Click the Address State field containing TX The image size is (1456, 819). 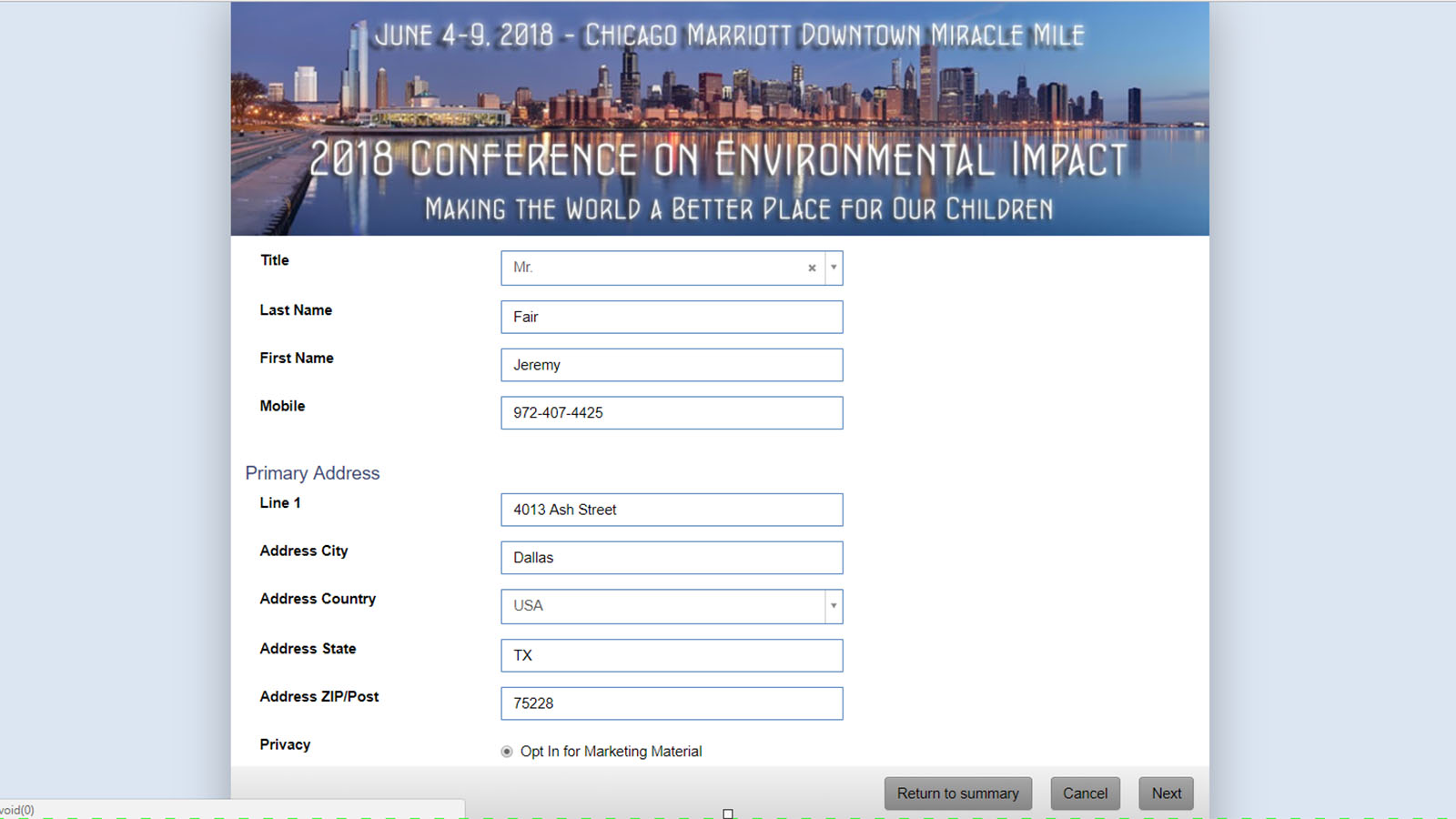pyautogui.click(x=672, y=655)
